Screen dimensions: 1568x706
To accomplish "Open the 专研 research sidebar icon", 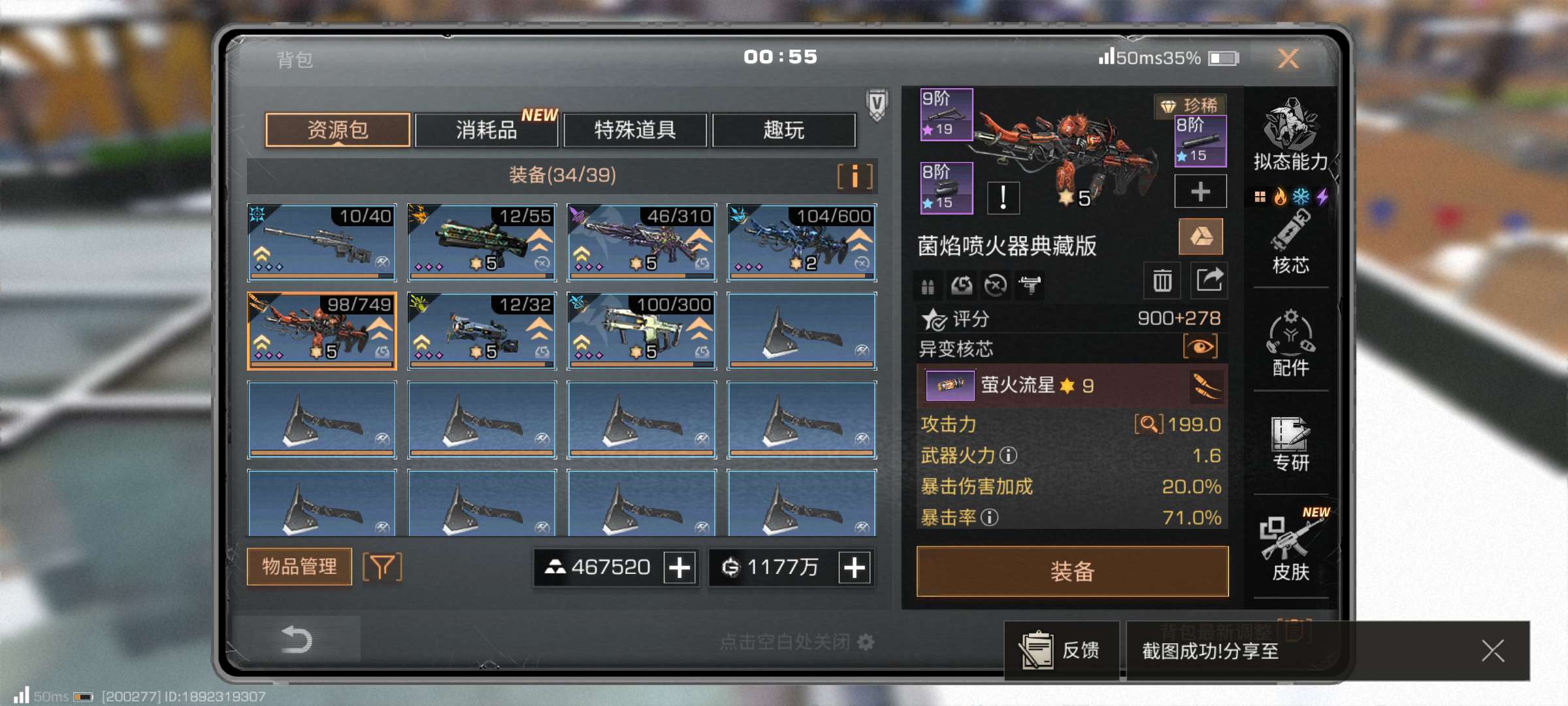I will pos(1290,445).
